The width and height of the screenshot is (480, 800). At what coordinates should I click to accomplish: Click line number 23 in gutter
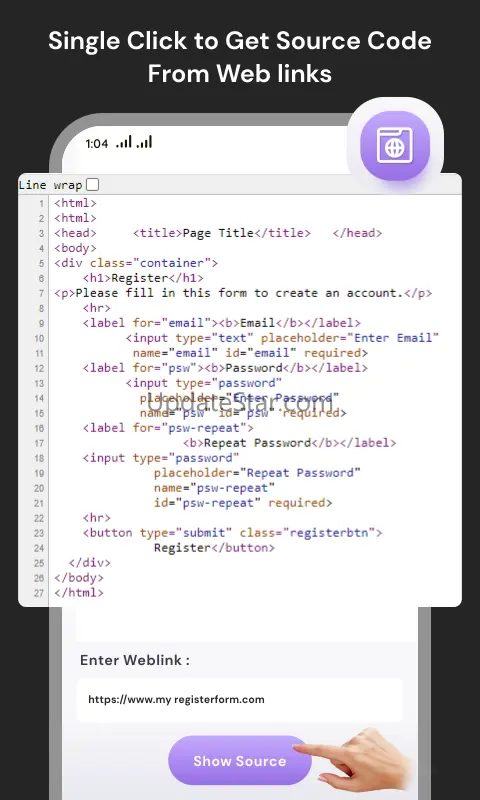point(39,534)
